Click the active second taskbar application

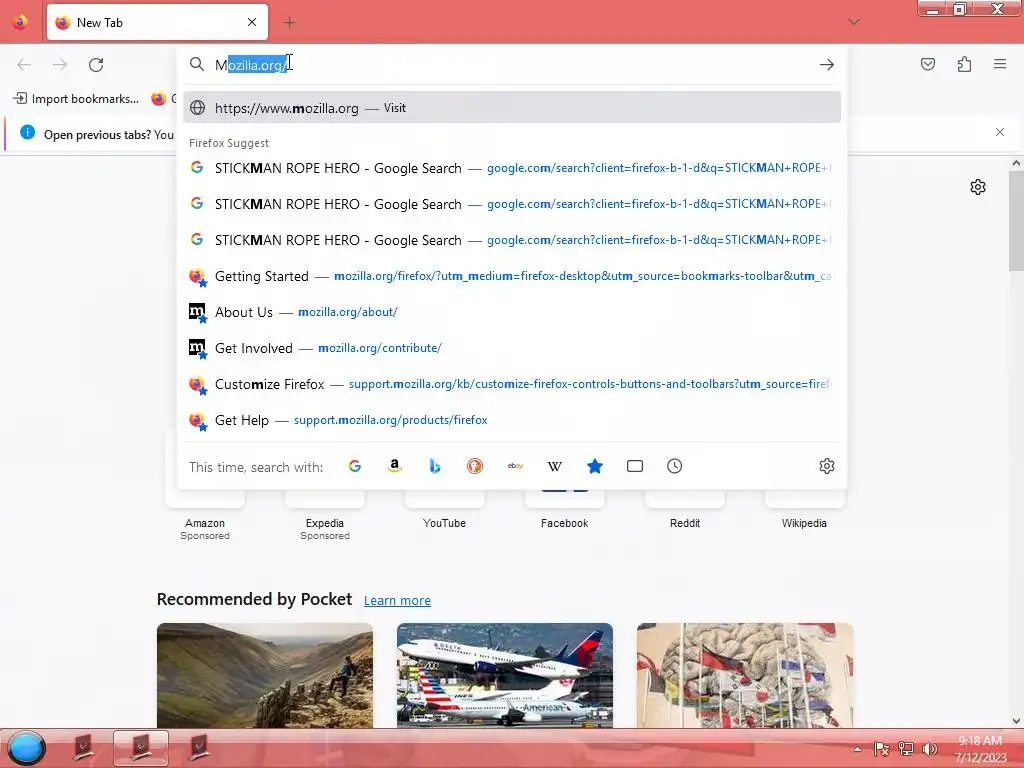(141, 748)
